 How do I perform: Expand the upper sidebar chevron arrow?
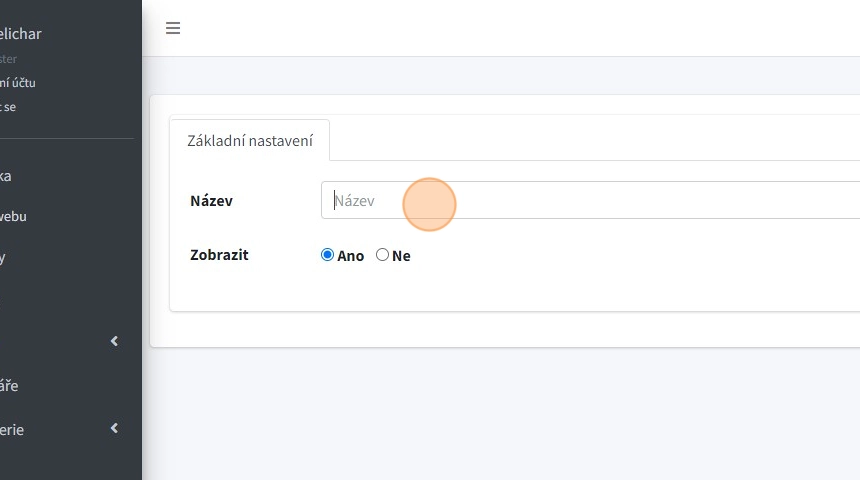pyautogui.click(x=114, y=341)
